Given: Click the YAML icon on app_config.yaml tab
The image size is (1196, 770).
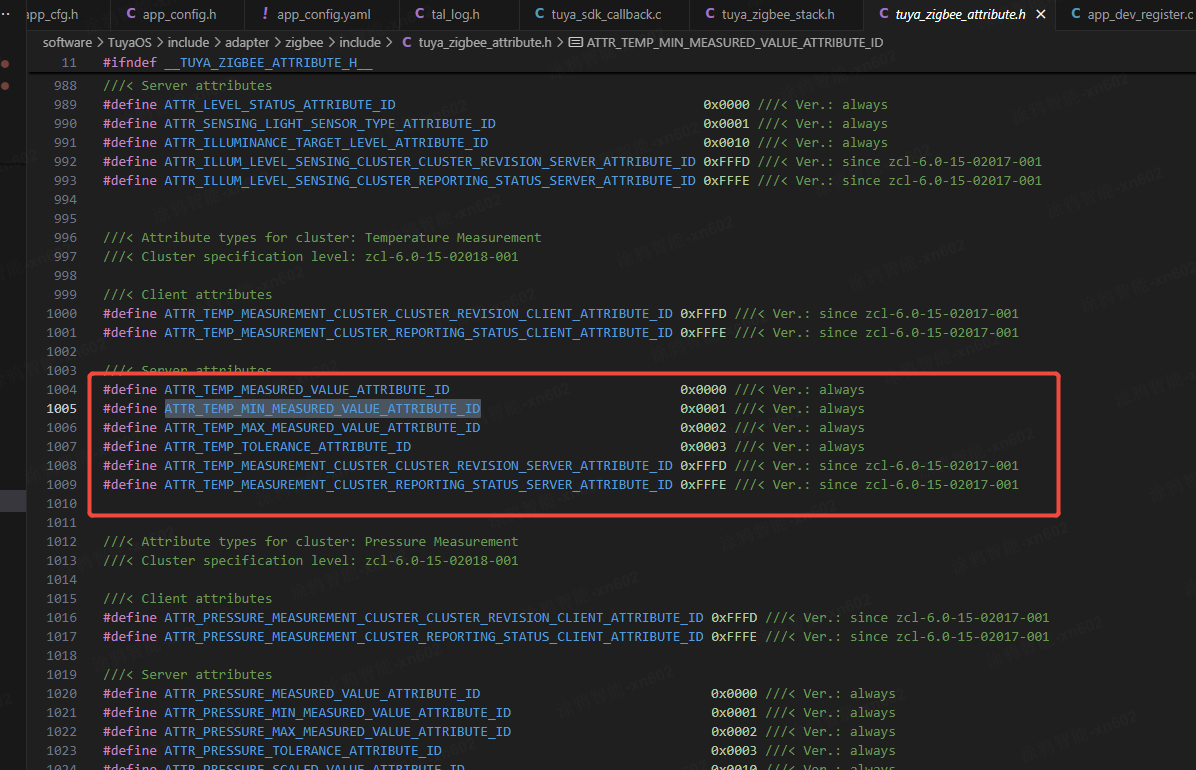Looking at the screenshot, I should click(x=265, y=14).
